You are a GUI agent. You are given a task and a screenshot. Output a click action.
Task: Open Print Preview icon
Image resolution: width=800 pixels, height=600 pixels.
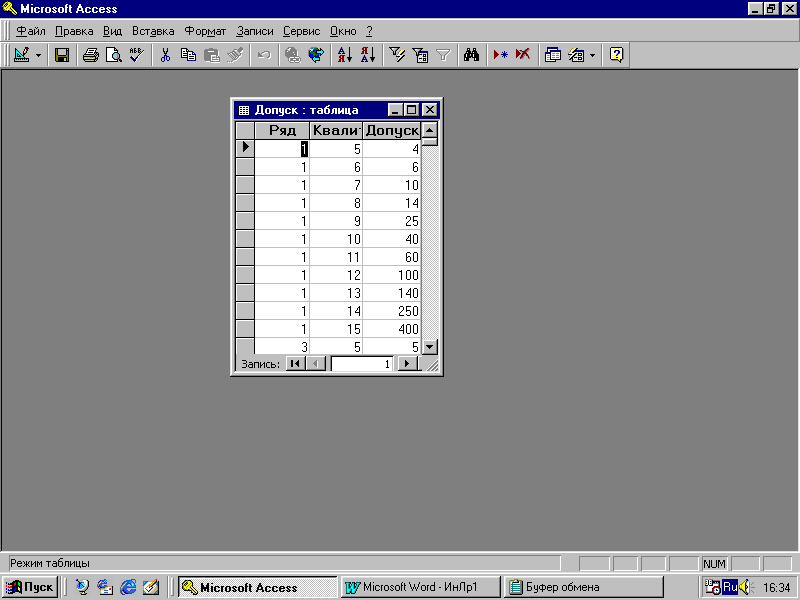[114, 55]
